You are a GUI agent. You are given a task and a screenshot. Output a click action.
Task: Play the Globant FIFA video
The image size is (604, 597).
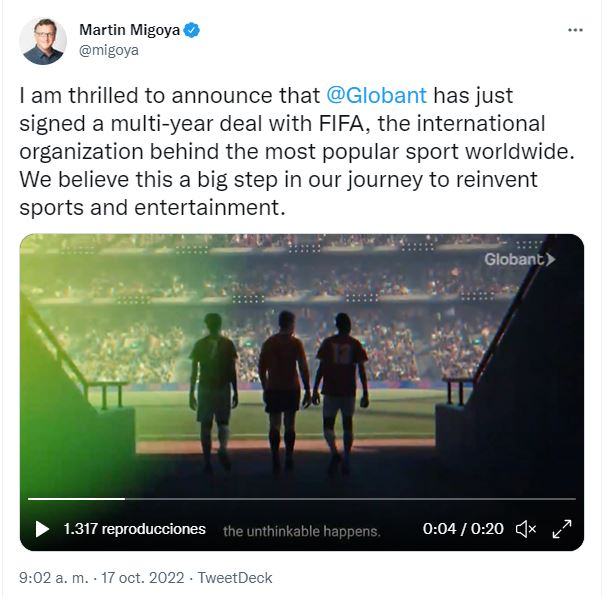pyautogui.click(x=42, y=529)
